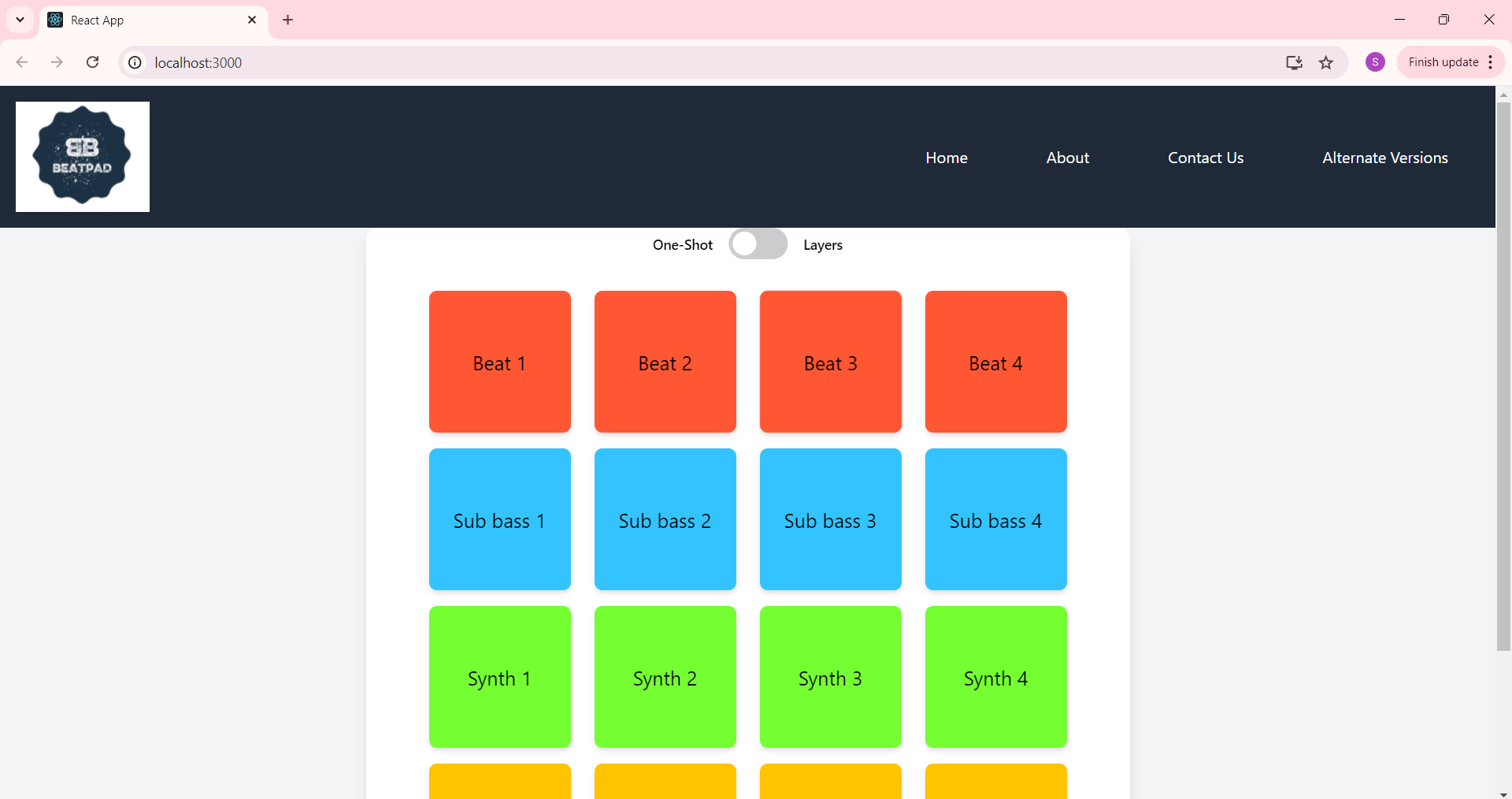Click the Layers mode label
Image resolution: width=1512 pixels, height=799 pixels.
(x=823, y=245)
